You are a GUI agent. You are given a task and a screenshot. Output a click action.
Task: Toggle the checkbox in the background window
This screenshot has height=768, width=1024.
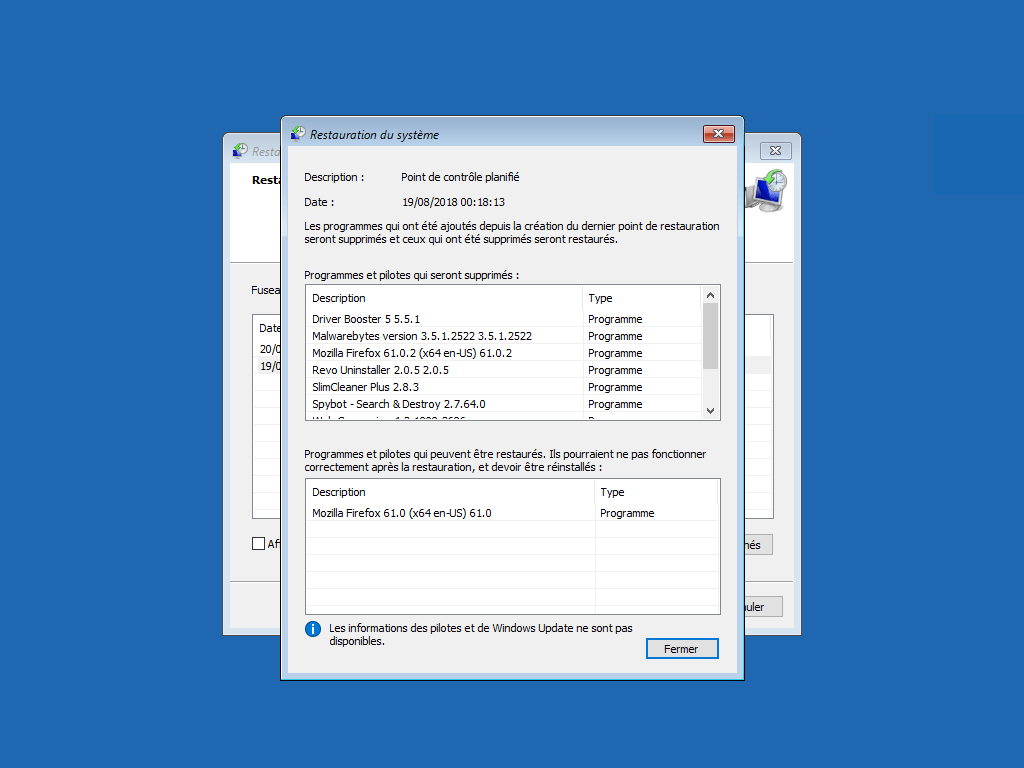point(259,543)
